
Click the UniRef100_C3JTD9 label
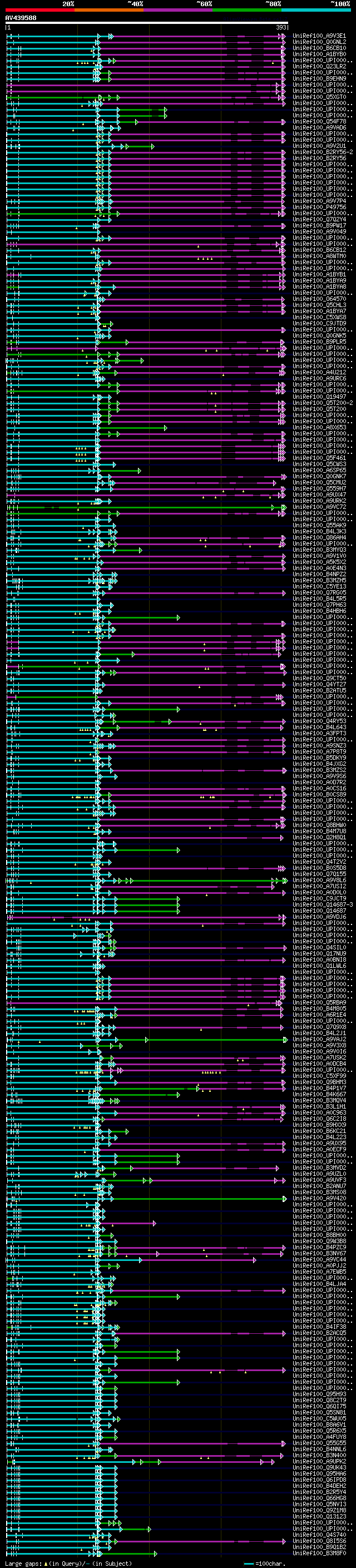point(319,323)
